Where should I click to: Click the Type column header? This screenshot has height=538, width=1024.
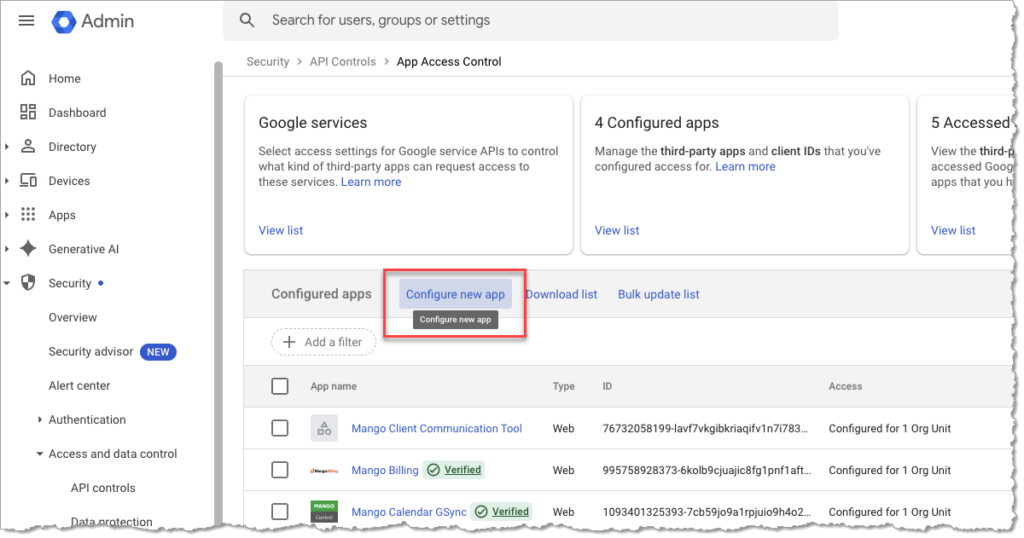[564, 387]
